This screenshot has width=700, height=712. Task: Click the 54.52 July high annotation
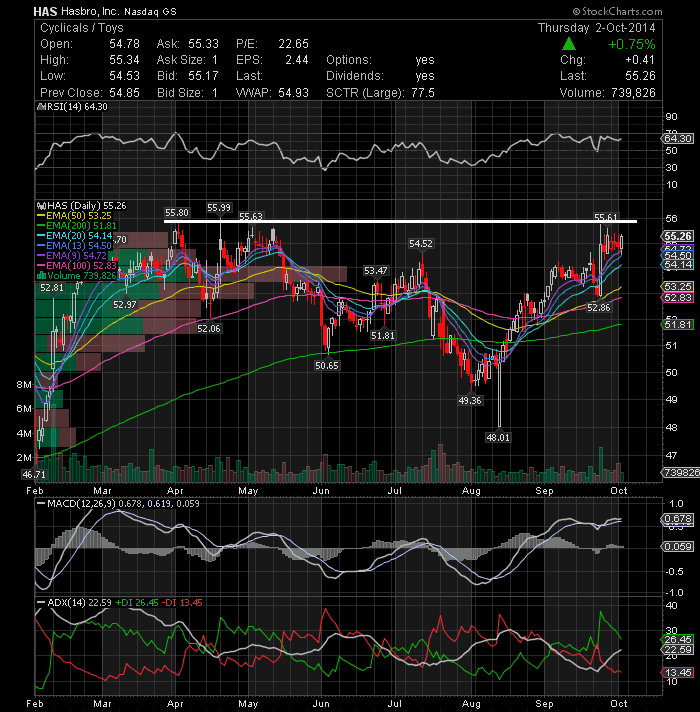(x=421, y=244)
